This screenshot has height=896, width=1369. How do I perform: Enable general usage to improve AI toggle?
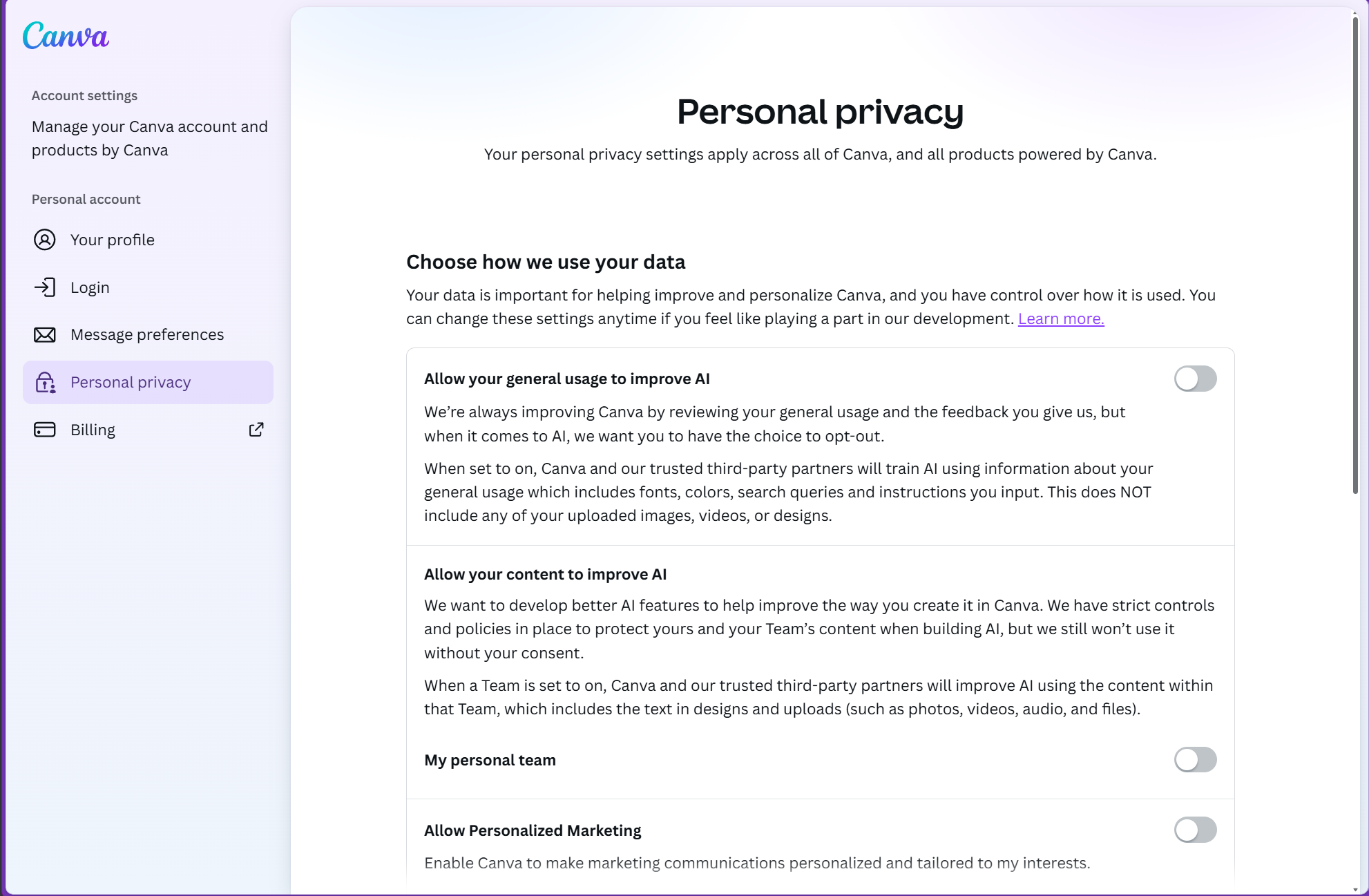1195,379
